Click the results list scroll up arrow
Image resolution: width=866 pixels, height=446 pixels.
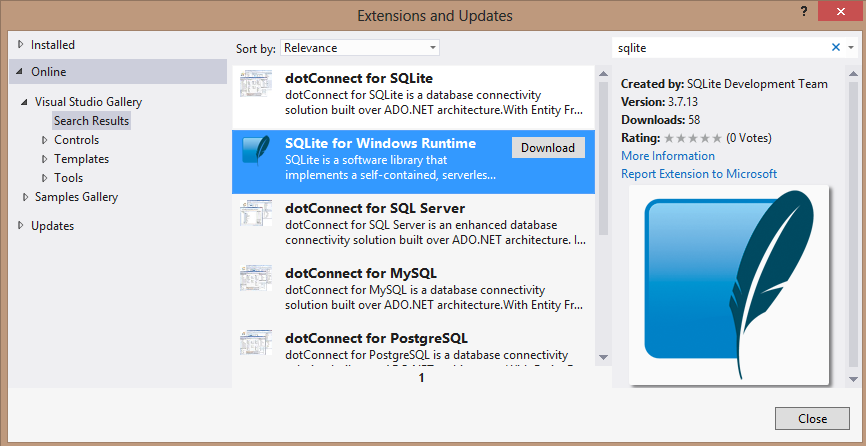[x=603, y=73]
